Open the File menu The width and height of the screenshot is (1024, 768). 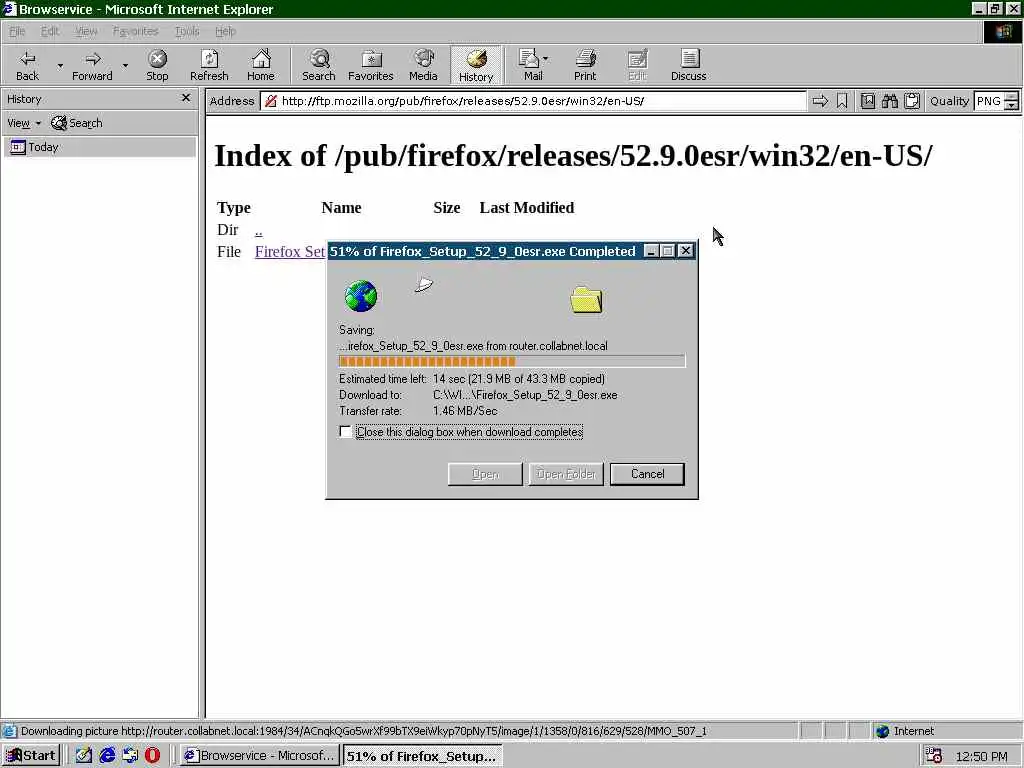pyautogui.click(x=17, y=31)
